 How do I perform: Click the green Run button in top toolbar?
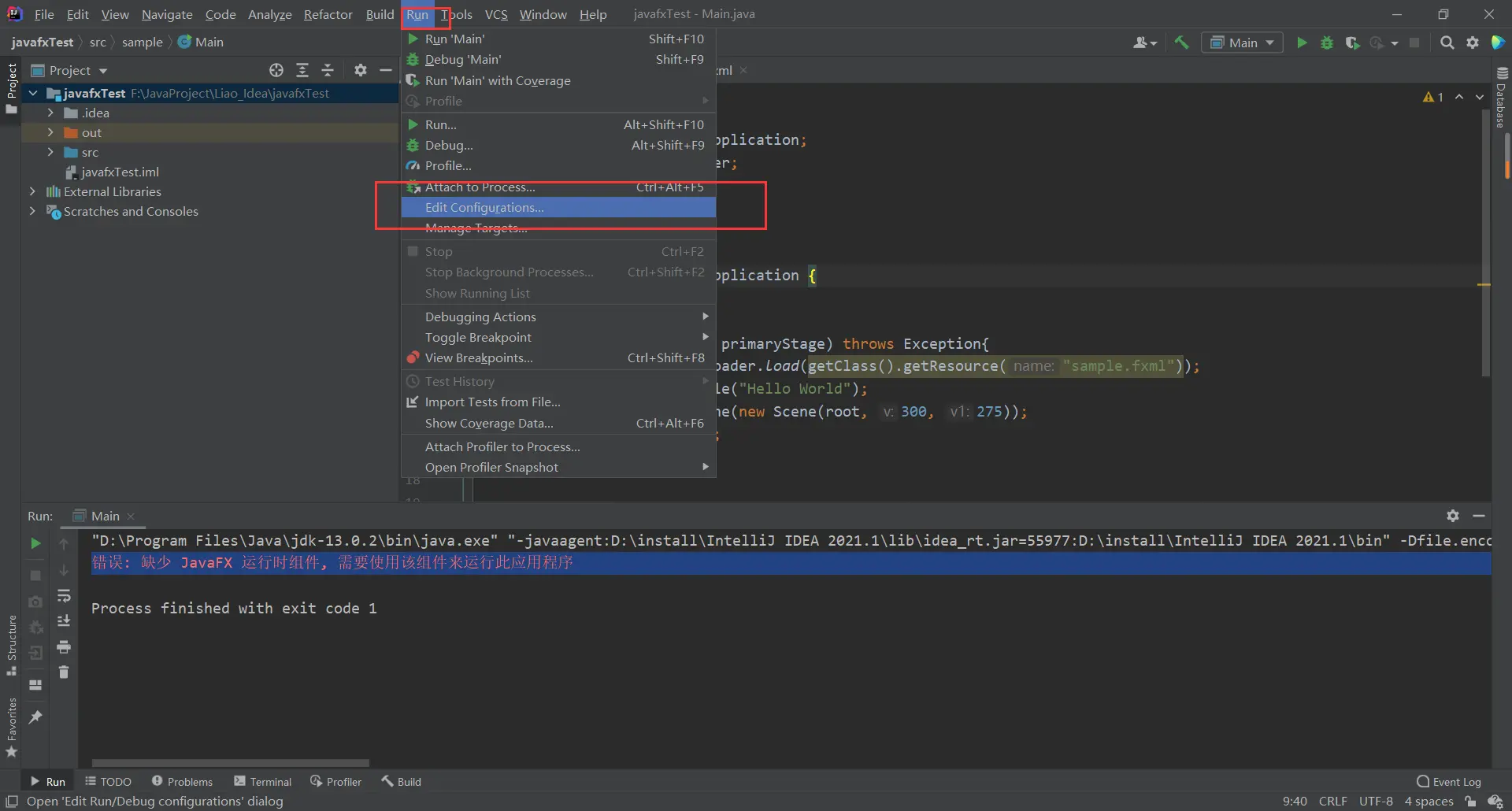[x=1302, y=43]
